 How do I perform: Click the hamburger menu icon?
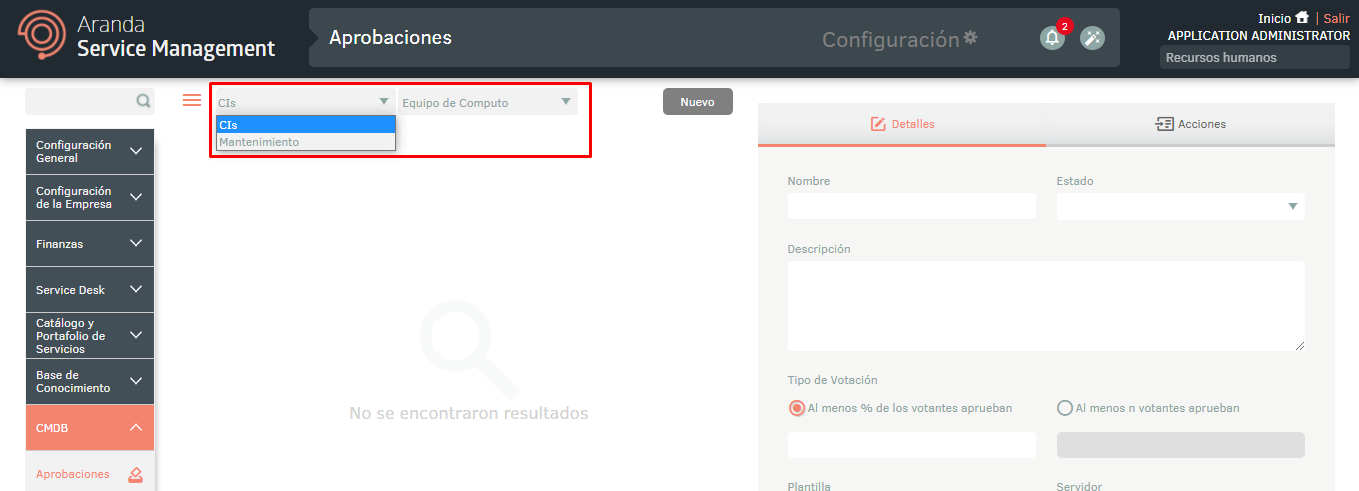(x=192, y=100)
